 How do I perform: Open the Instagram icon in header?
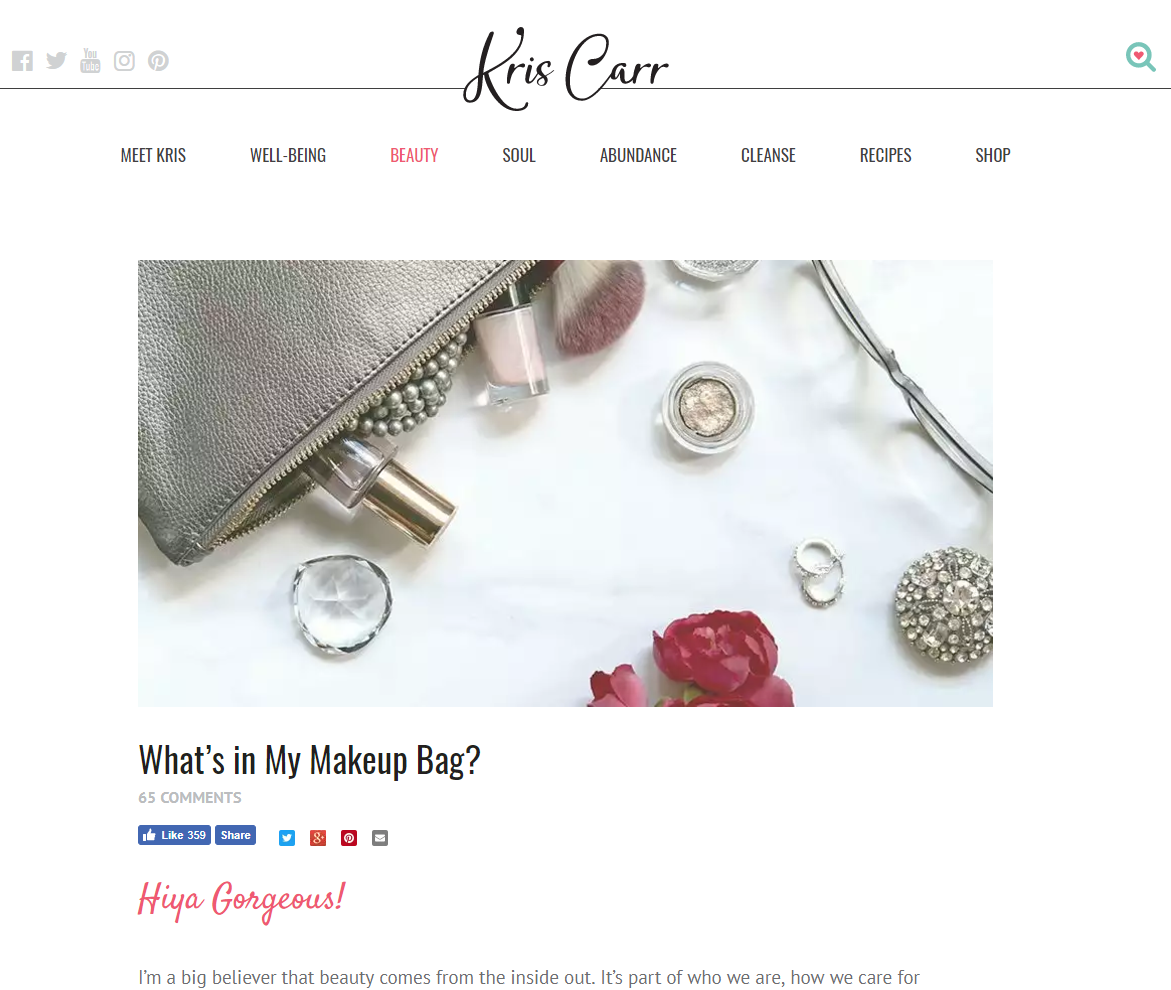pos(124,60)
